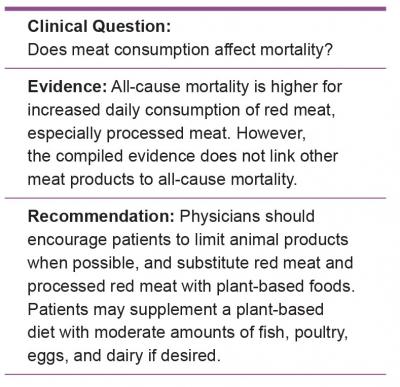Click the line 'processed red meat with plant-based foods.'
400x387 pixels.
[191, 286]
